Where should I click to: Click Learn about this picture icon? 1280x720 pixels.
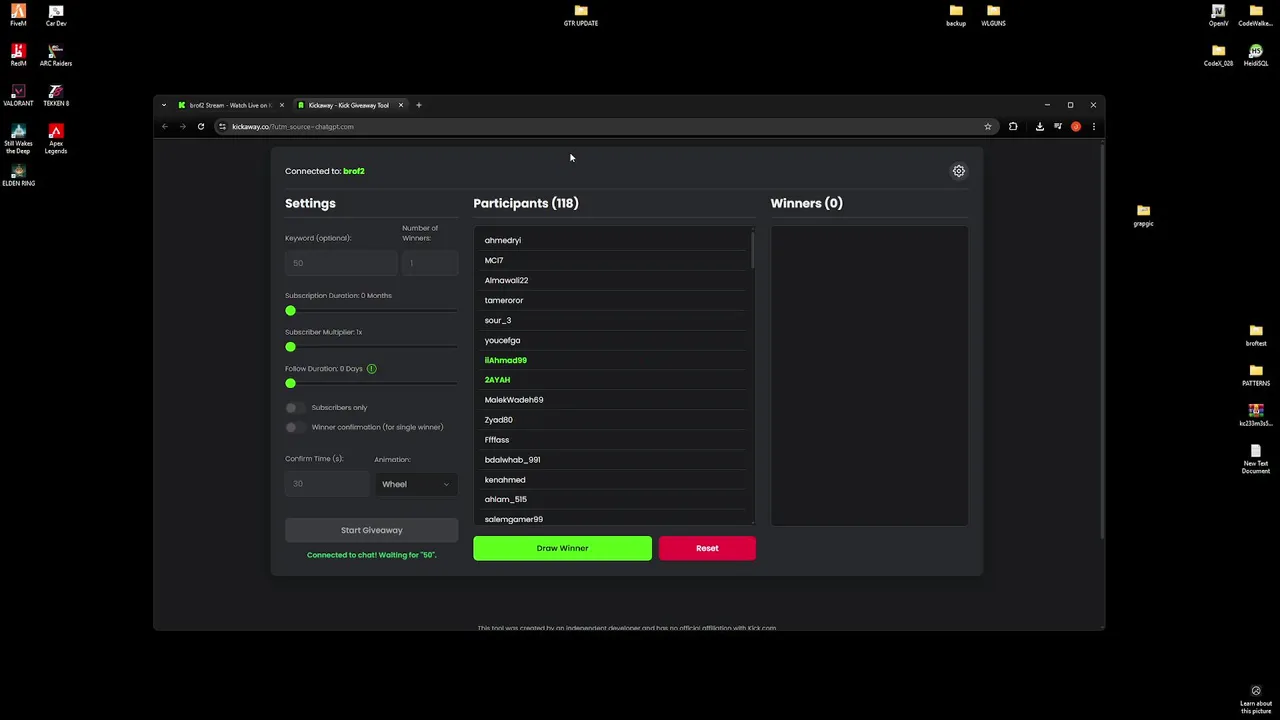1256,698
